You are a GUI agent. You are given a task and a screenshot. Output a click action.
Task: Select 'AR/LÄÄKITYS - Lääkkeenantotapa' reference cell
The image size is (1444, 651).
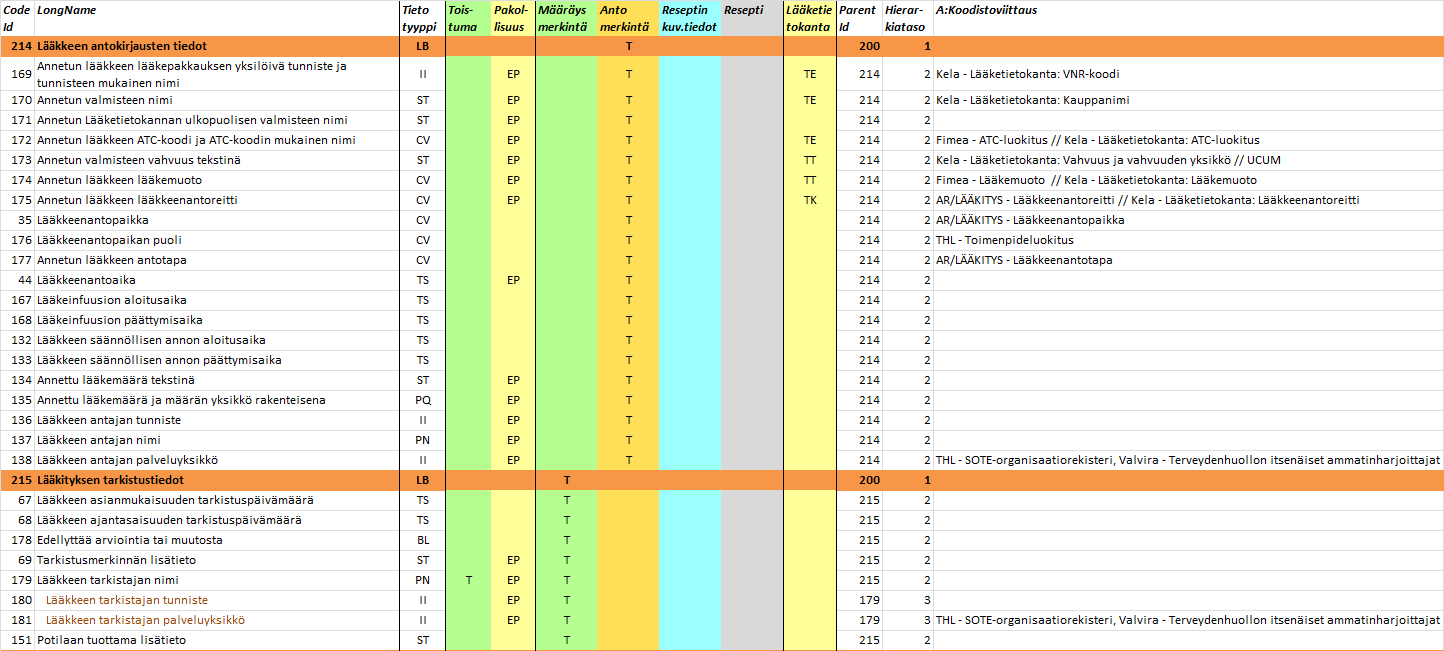click(1188, 260)
